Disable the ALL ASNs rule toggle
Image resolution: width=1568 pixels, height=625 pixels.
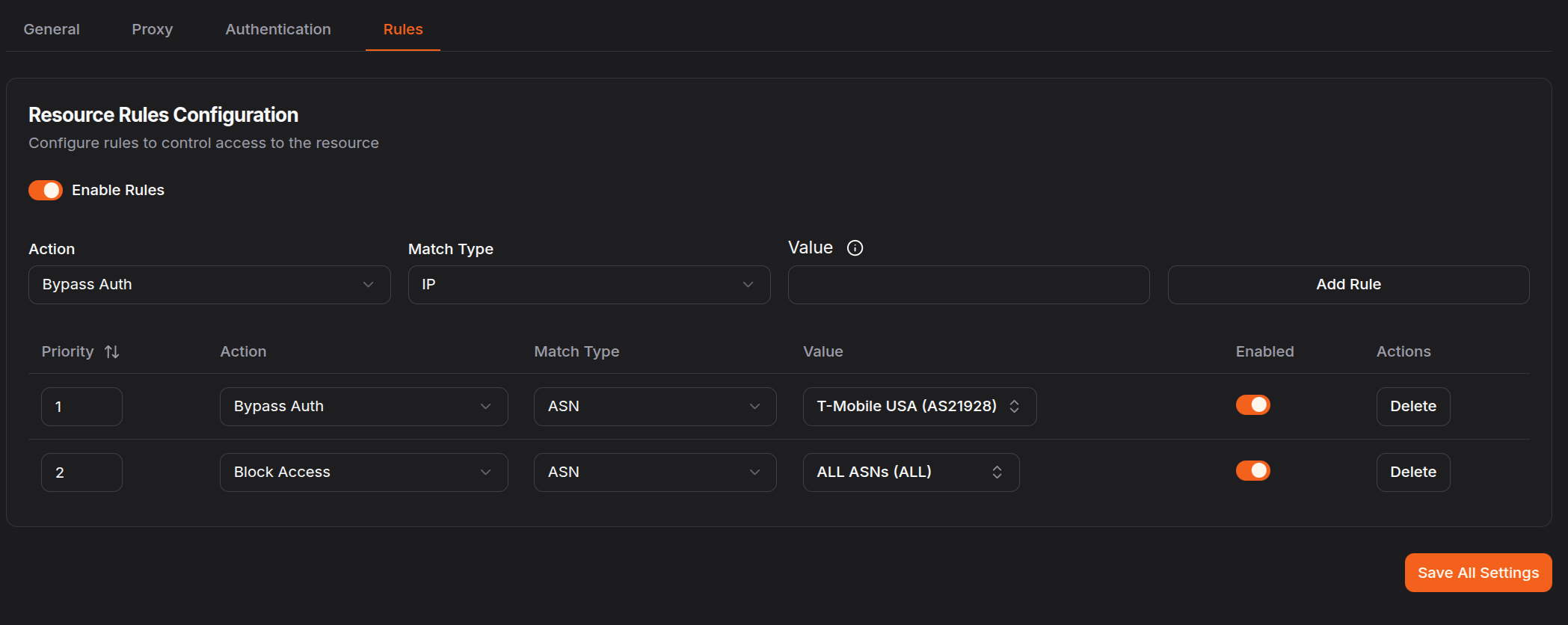(1252, 471)
